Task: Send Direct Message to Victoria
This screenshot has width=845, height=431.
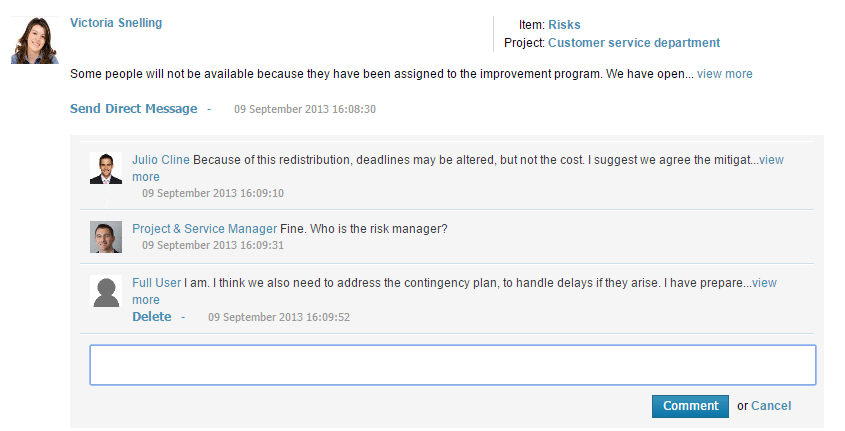Action: click(133, 109)
